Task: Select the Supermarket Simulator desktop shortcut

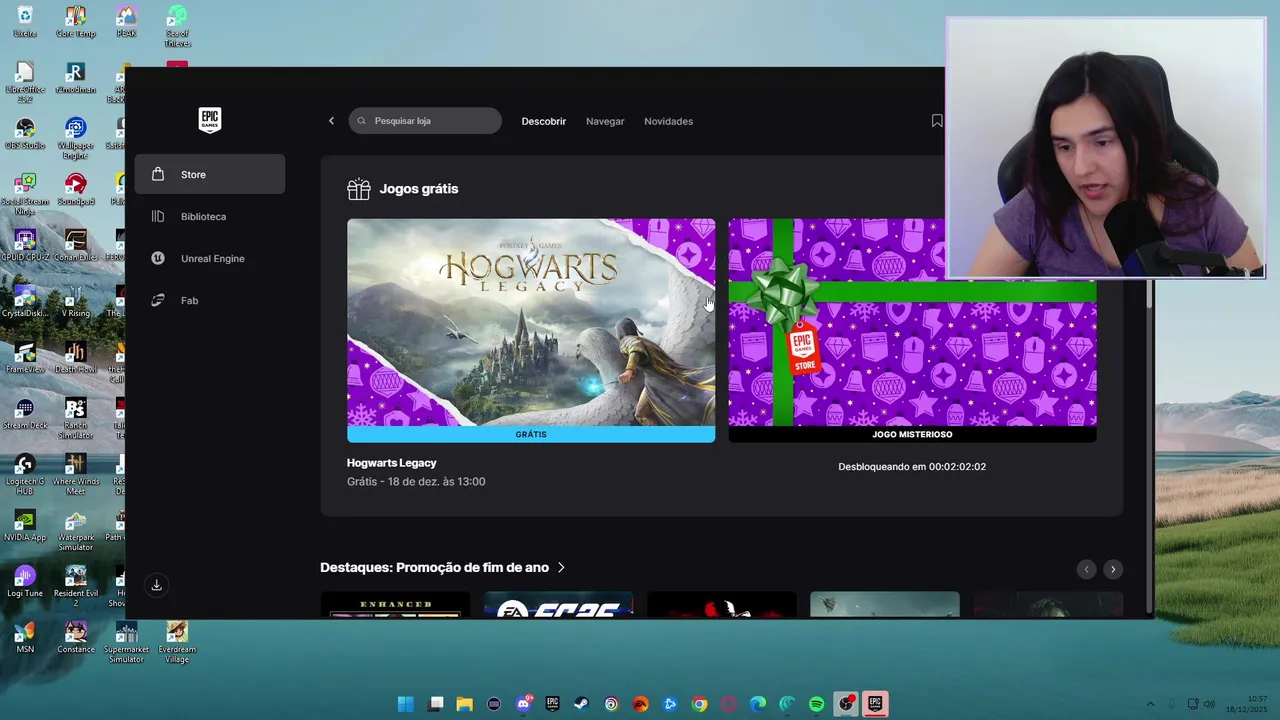Action: 126,643
